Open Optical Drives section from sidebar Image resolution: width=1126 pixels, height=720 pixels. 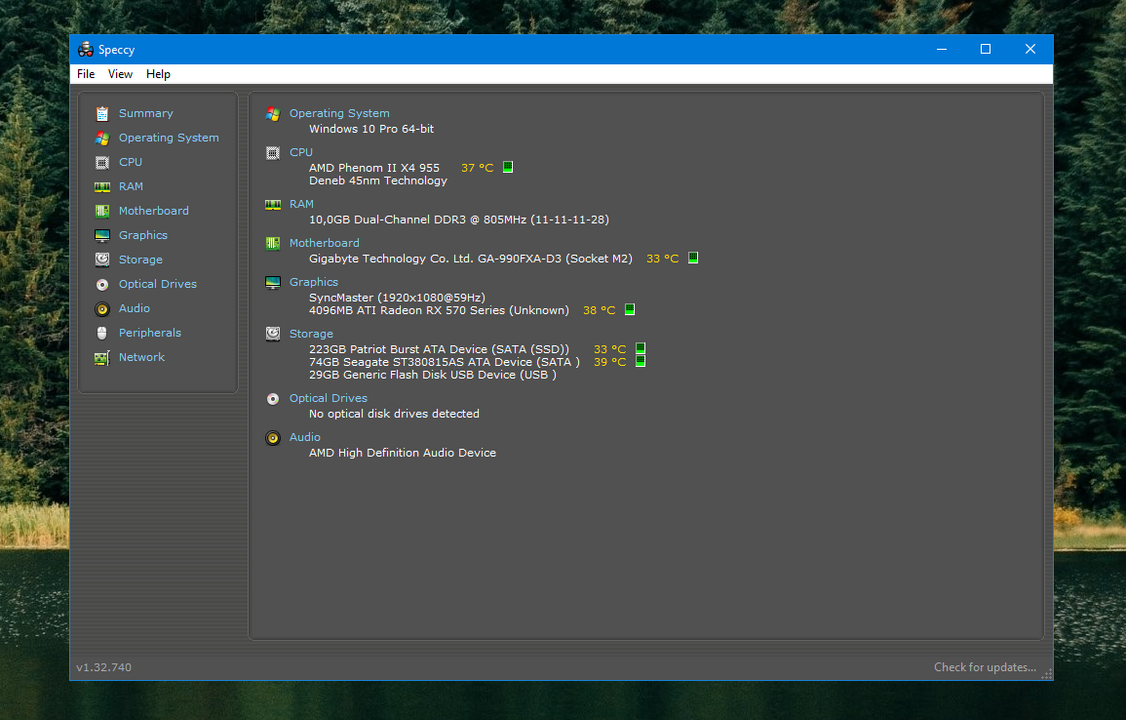tap(158, 284)
